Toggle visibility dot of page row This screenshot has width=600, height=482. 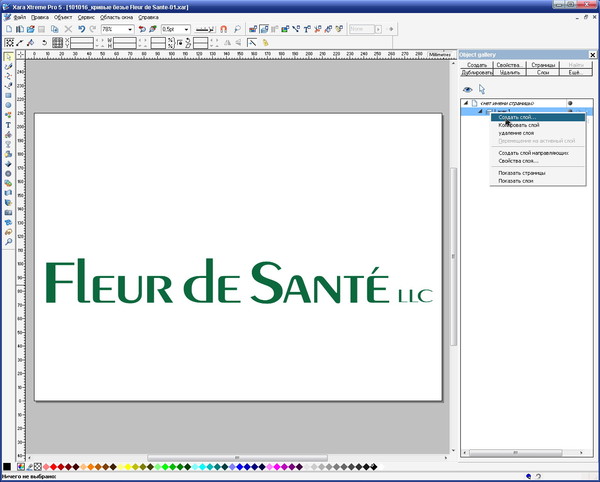570,103
